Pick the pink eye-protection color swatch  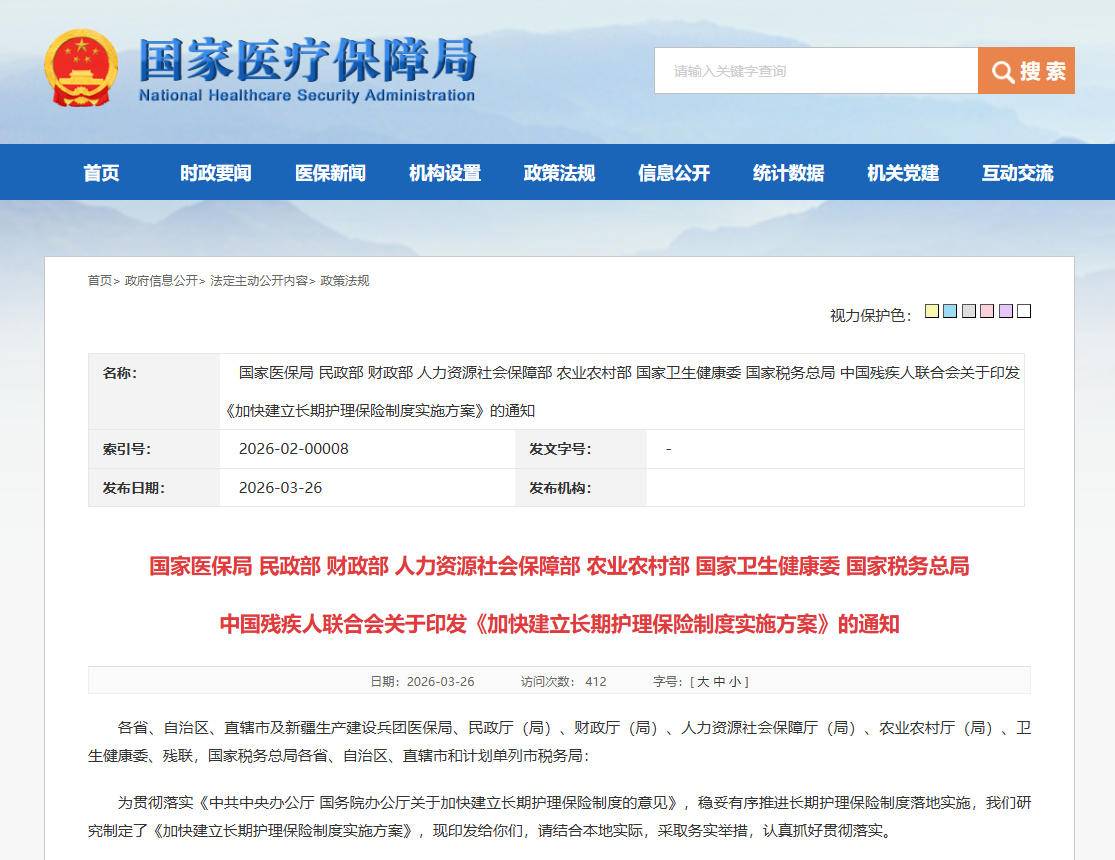[x=987, y=312]
